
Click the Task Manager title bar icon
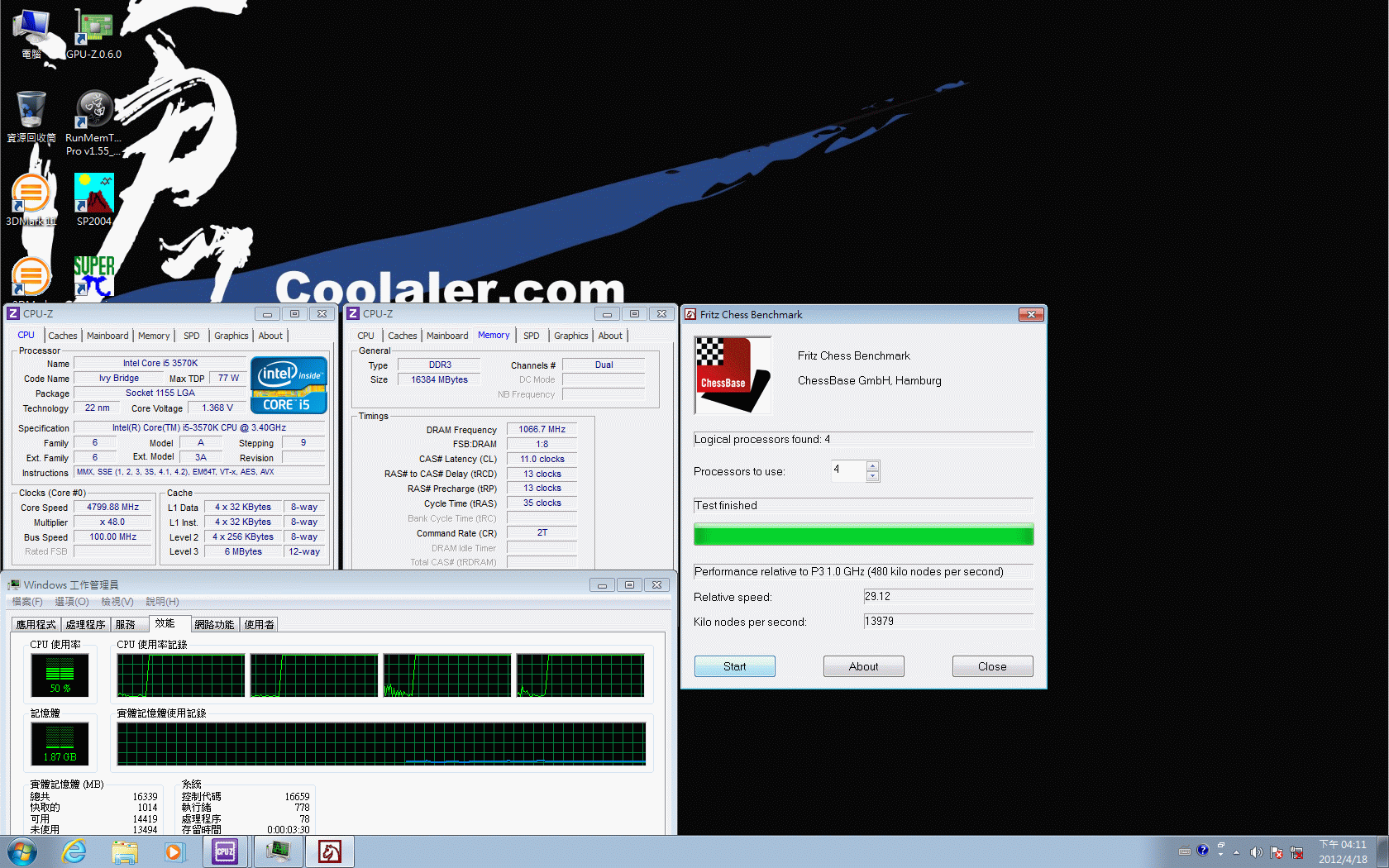pos(13,584)
